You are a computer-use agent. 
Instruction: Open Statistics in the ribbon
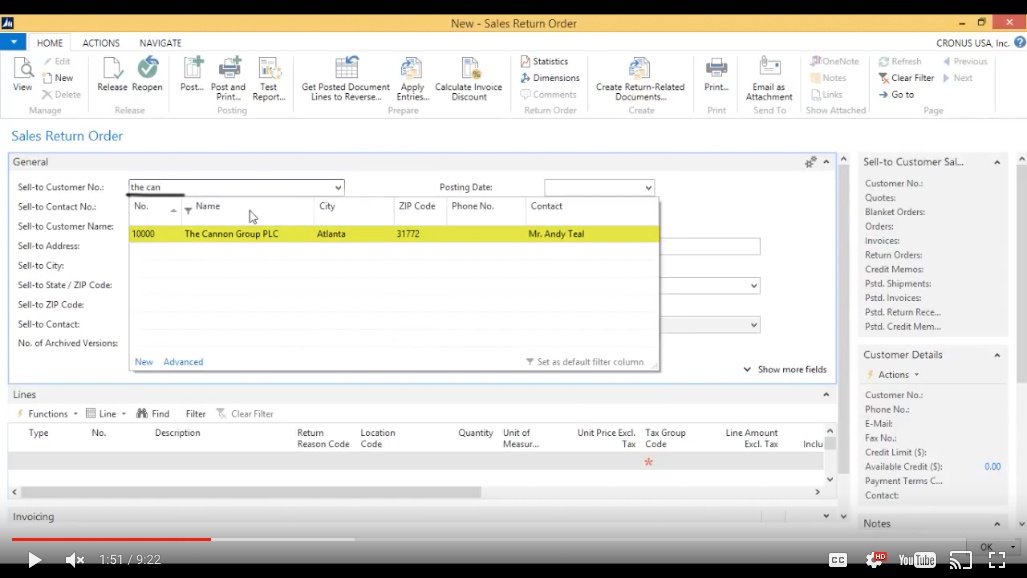pos(544,62)
